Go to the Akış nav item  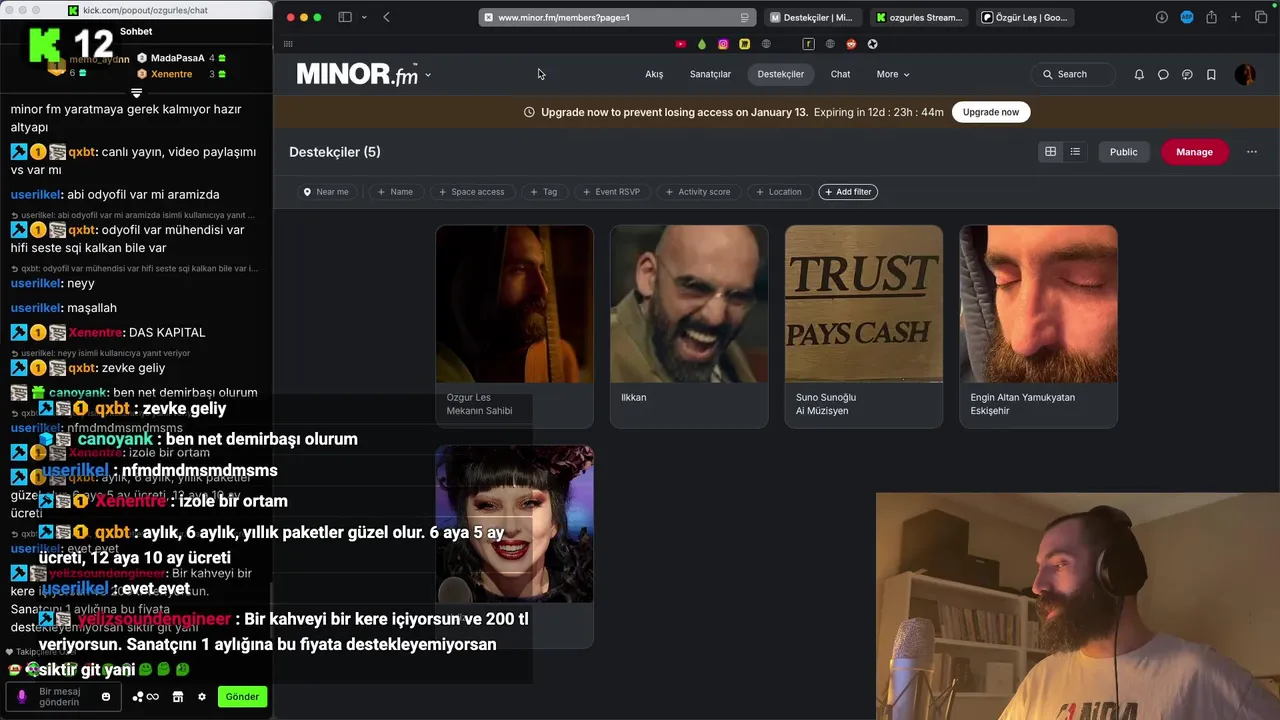click(654, 74)
